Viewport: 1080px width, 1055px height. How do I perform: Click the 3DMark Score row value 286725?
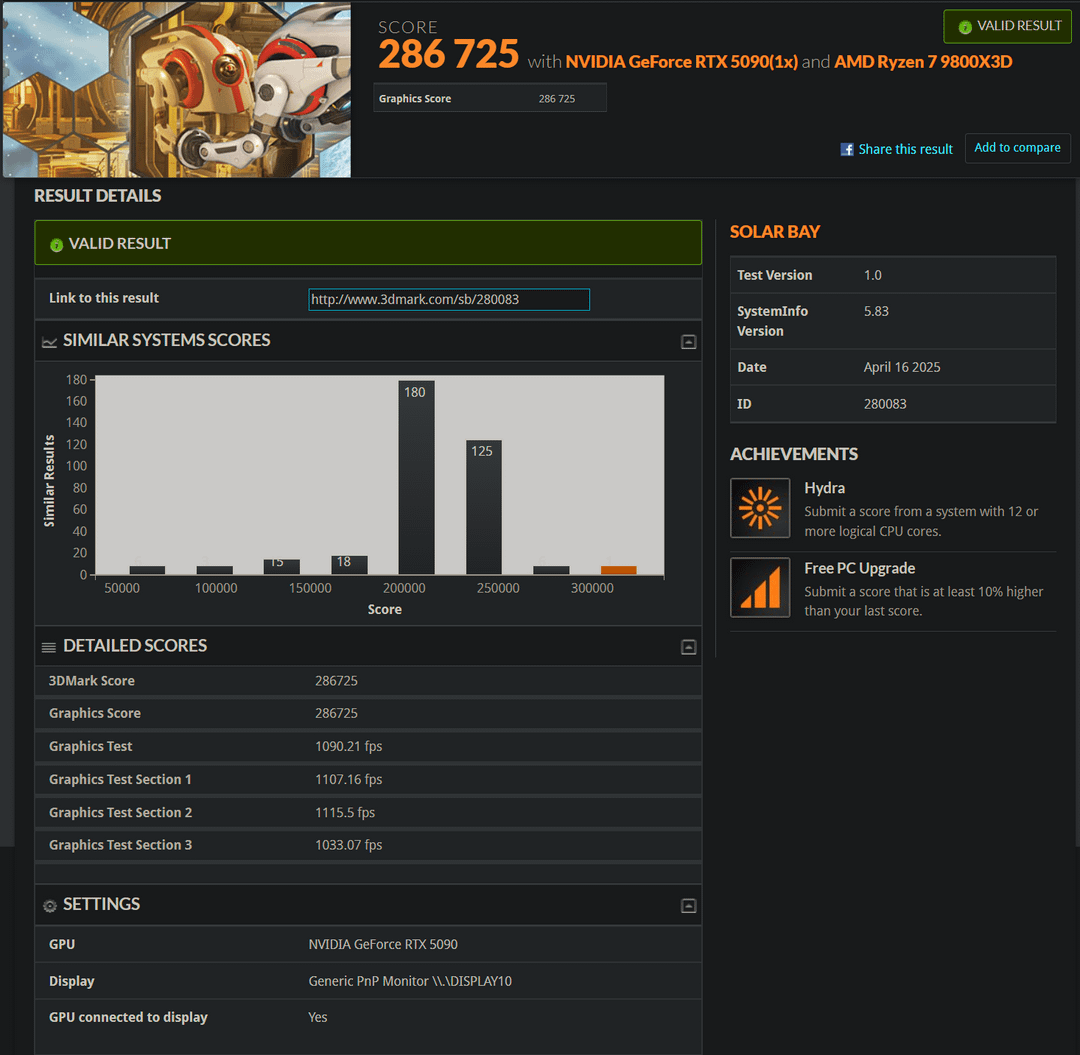336,681
